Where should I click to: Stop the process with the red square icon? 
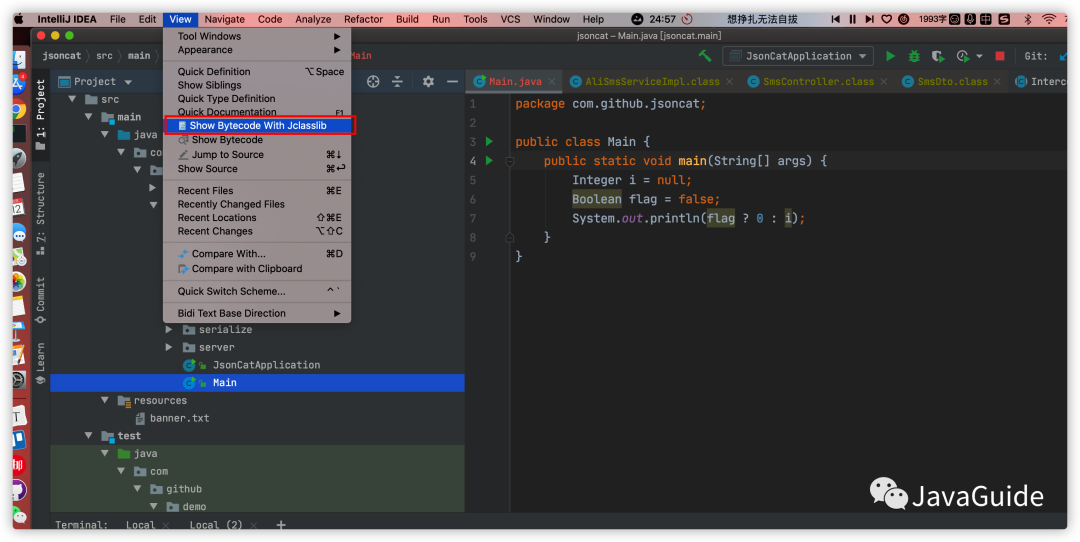(x=1000, y=56)
